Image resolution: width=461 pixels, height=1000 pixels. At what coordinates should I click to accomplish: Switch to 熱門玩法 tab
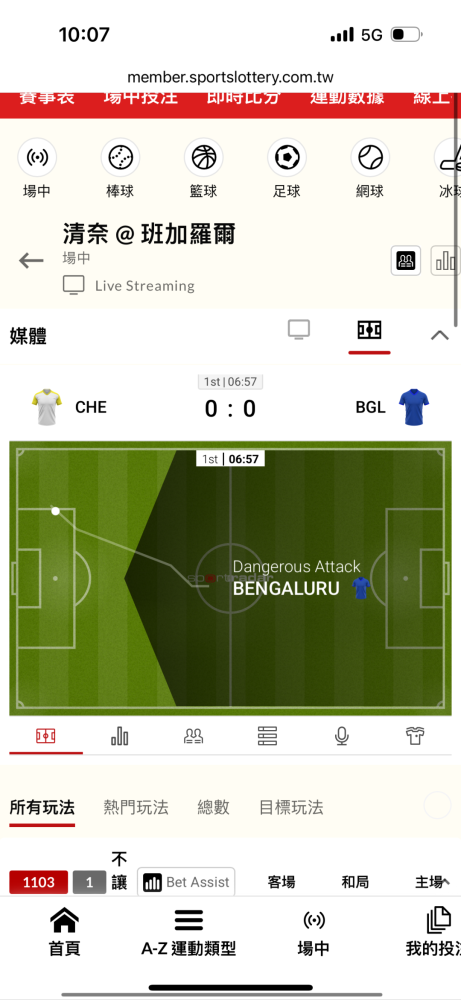click(x=136, y=808)
